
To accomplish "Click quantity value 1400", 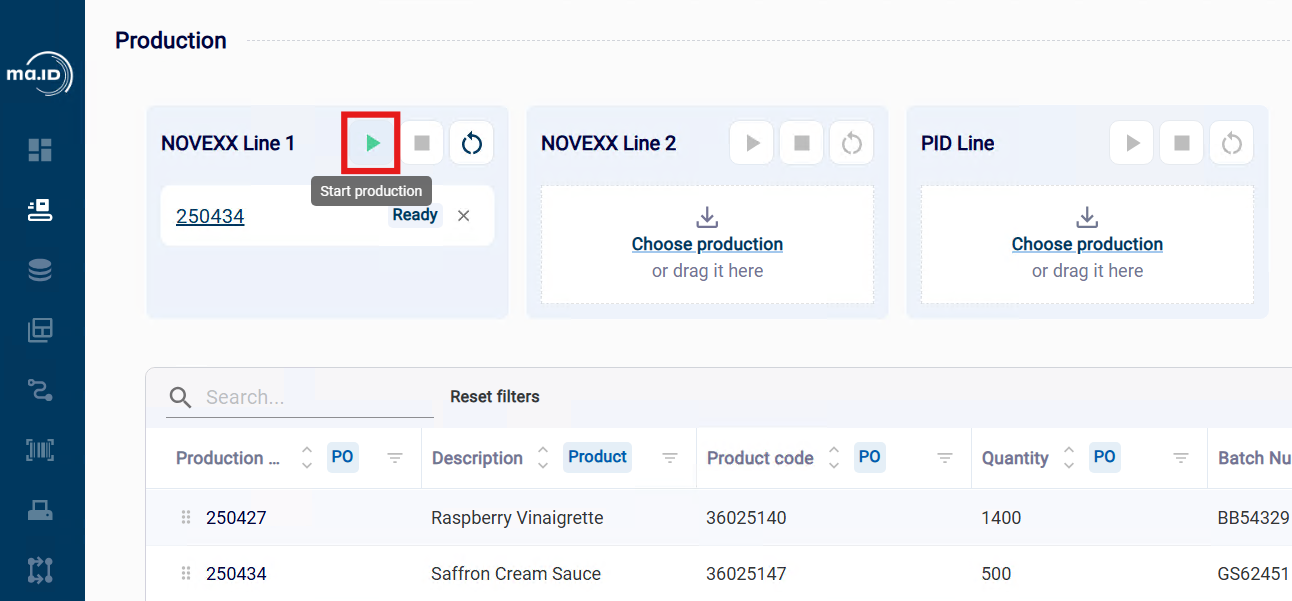I will pyautogui.click(x=1002, y=518).
